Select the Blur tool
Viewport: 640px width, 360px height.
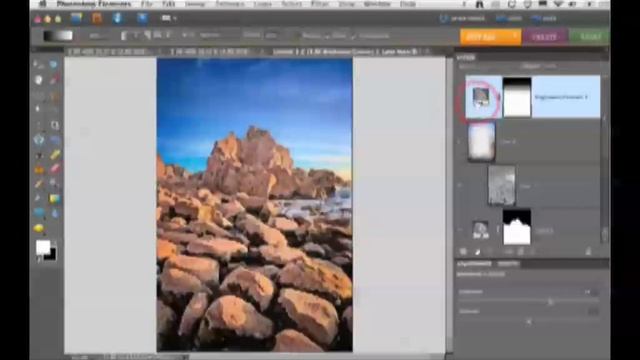pyautogui.click(x=54, y=213)
